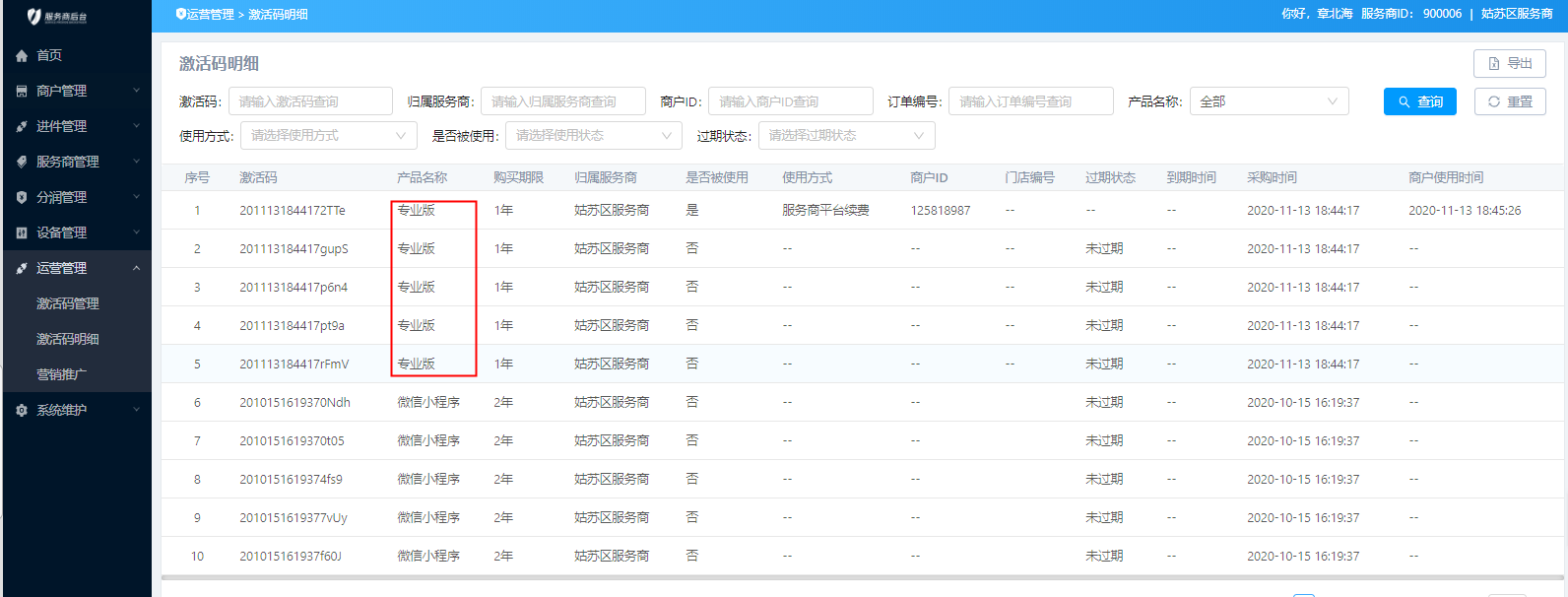Open the 过期状态 dropdown
The image size is (1568, 597).
[x=846, y=136]
